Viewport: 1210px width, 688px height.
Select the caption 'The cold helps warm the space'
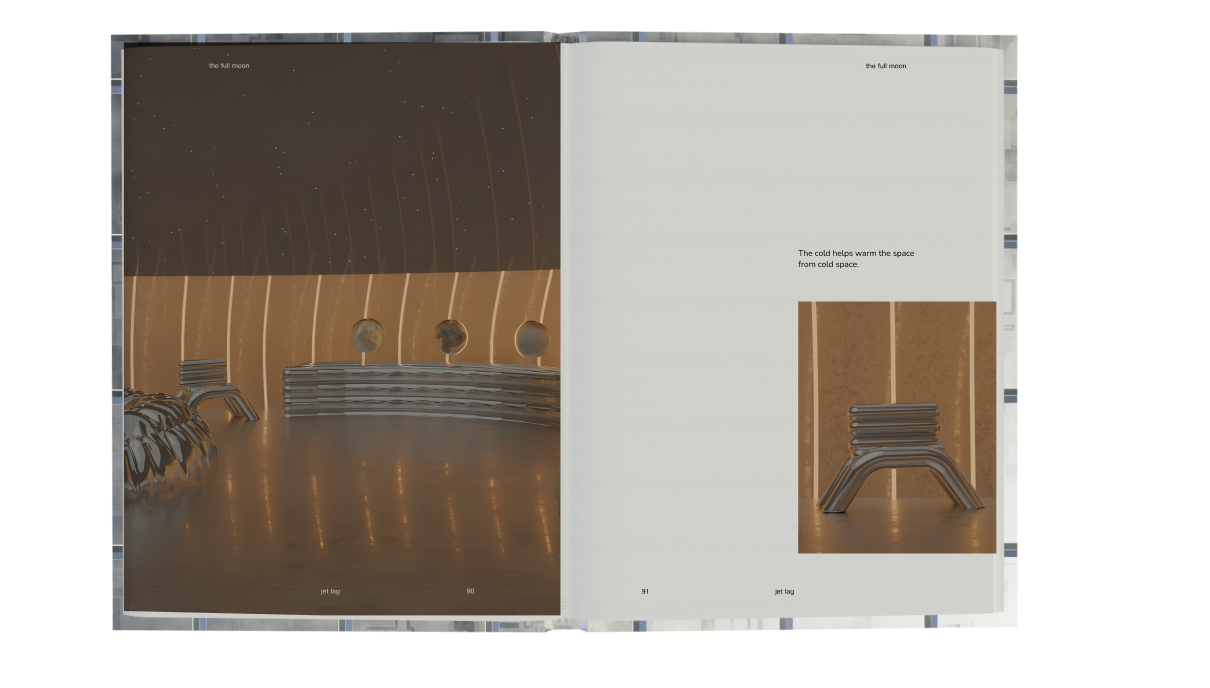click(855, 253)
